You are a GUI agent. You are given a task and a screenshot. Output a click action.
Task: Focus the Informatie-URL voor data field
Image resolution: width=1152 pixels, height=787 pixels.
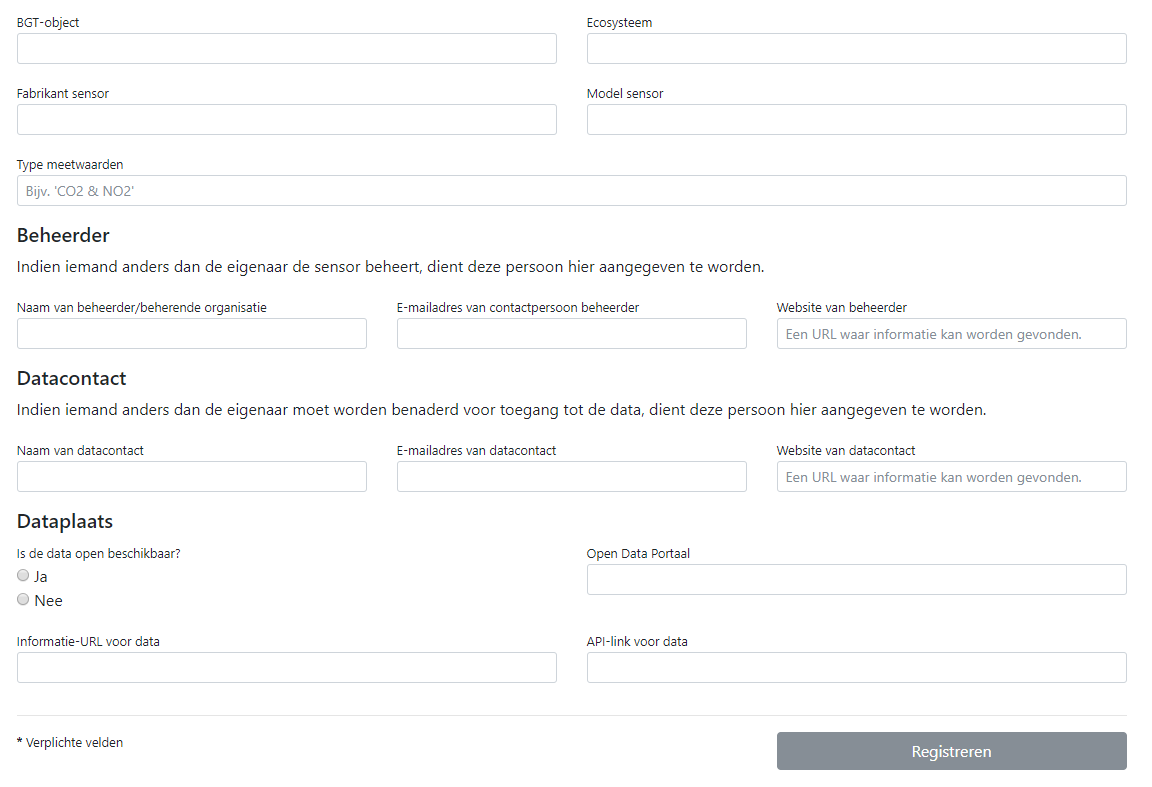(x=286, y=668)
